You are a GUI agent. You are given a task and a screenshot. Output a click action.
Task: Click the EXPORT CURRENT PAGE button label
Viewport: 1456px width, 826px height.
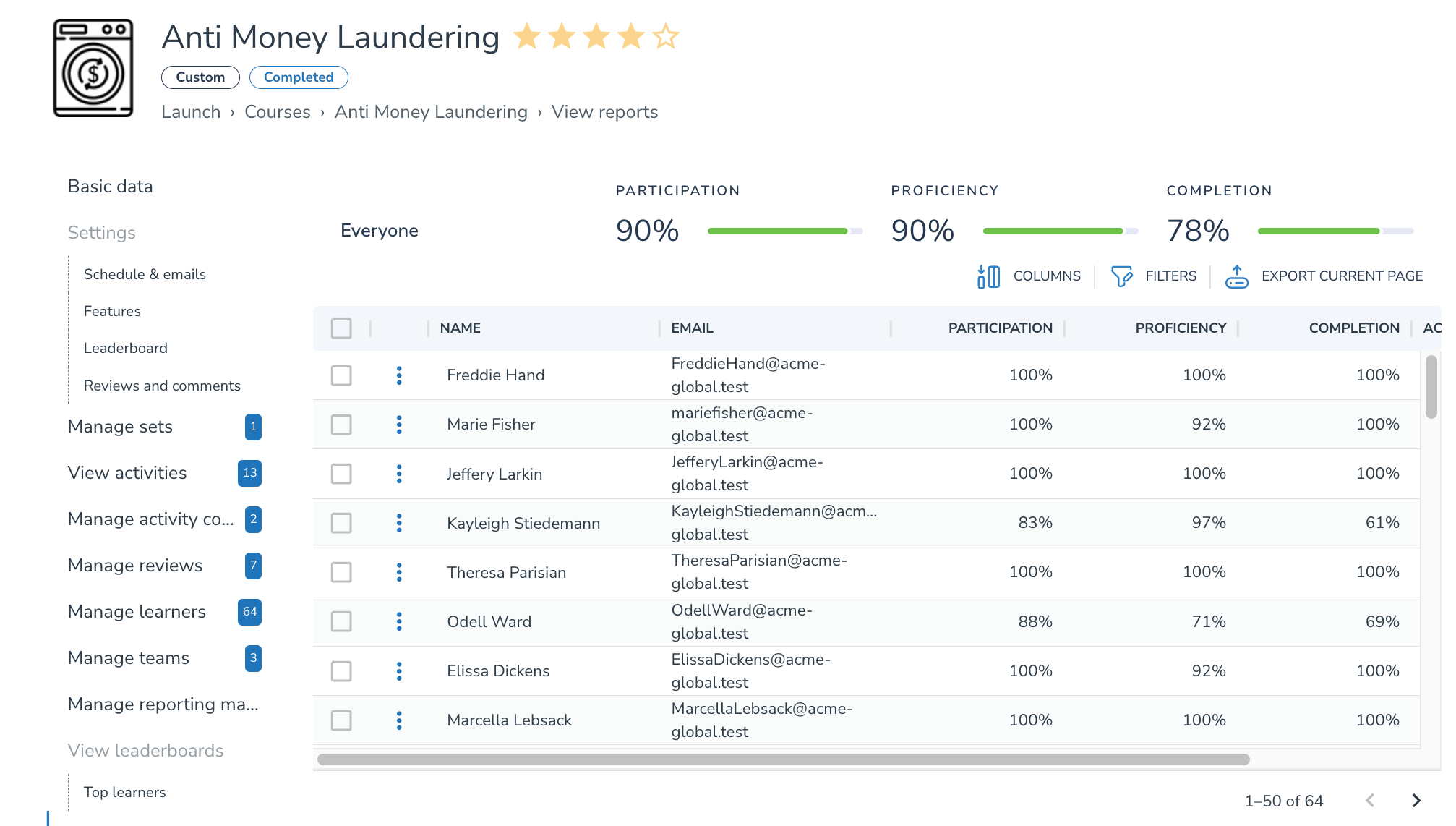pyautogui.click(x=1342, y=276)
